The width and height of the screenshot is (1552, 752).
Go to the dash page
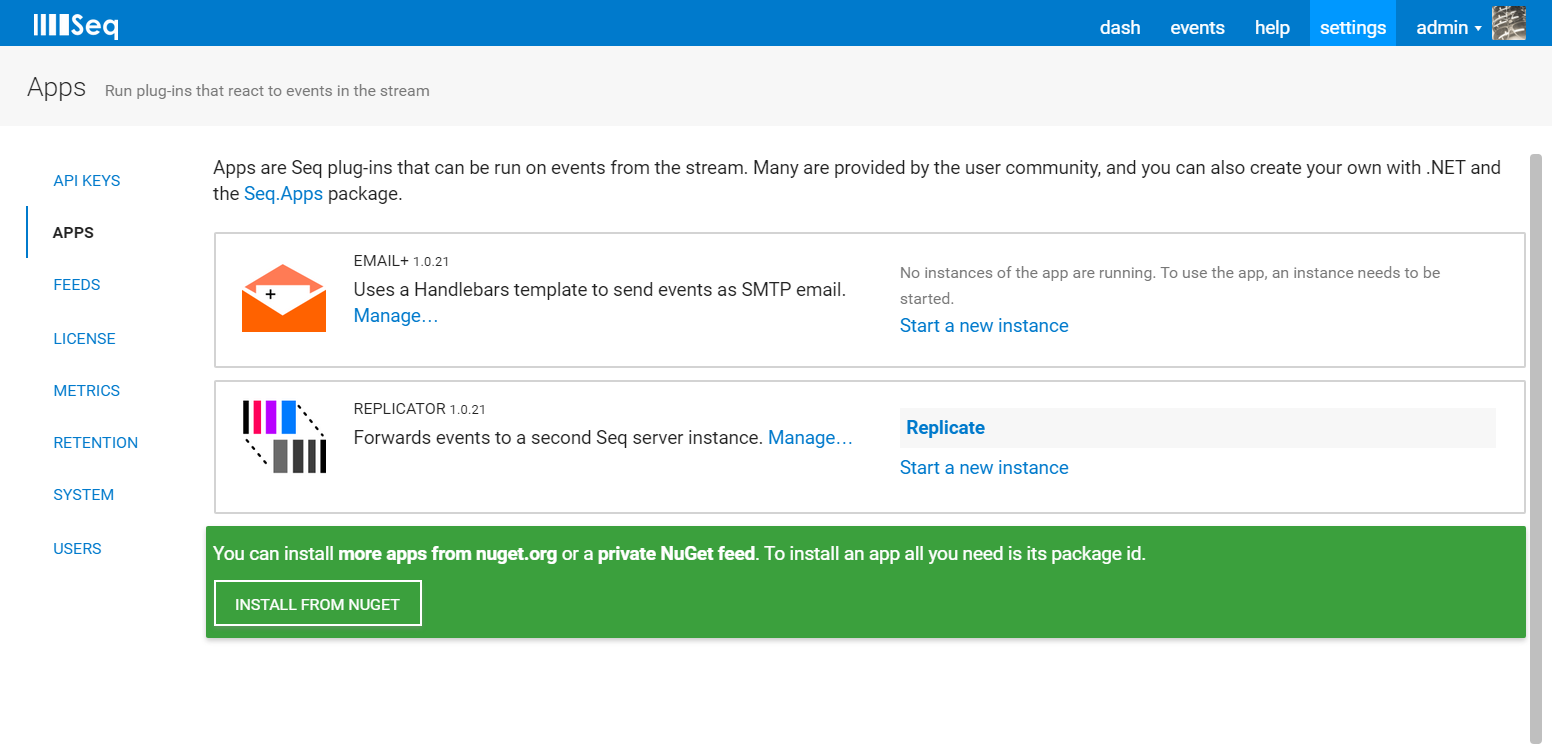[1120, 28]
